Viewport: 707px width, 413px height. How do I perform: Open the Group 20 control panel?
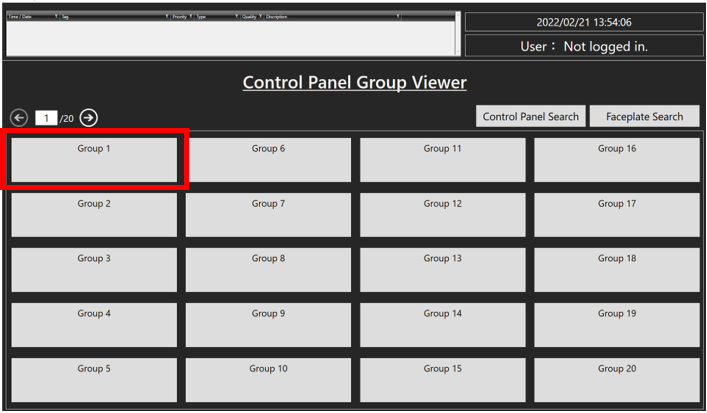pos(616,380)
